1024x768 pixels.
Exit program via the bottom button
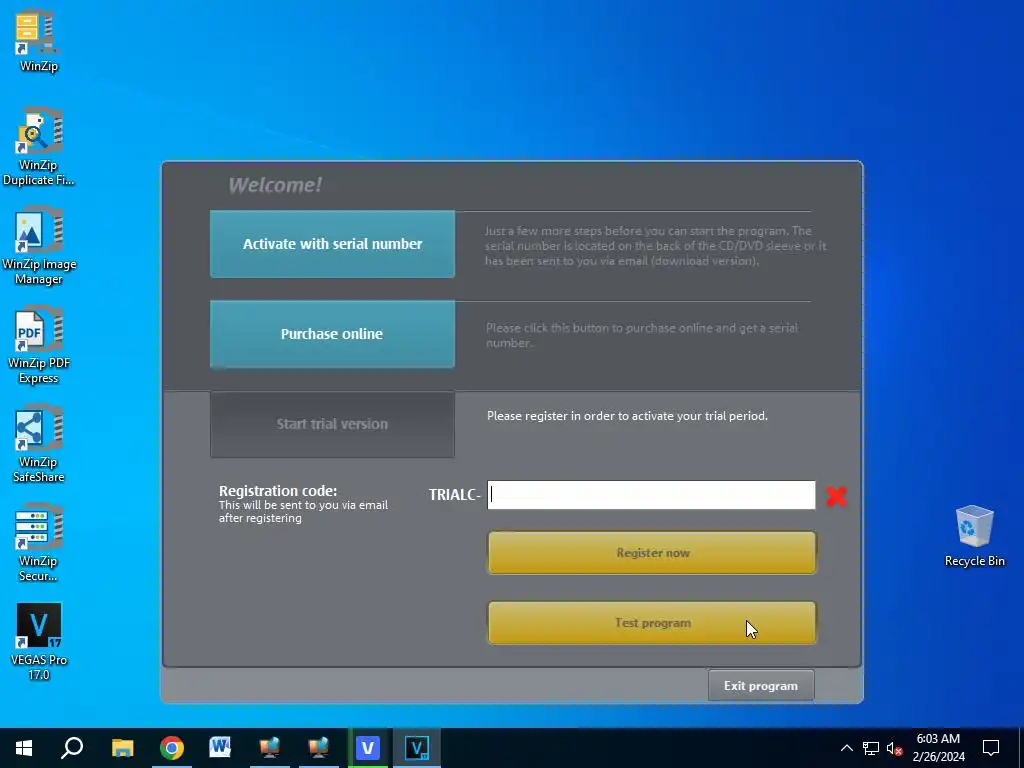(761, 686)
